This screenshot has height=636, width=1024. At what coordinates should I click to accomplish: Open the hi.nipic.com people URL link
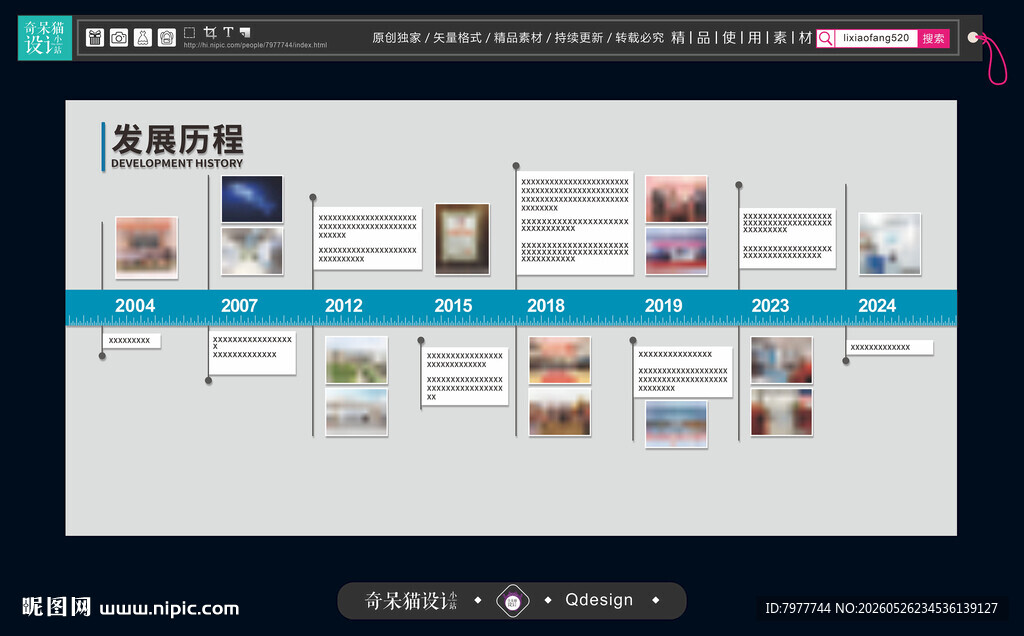255,45
